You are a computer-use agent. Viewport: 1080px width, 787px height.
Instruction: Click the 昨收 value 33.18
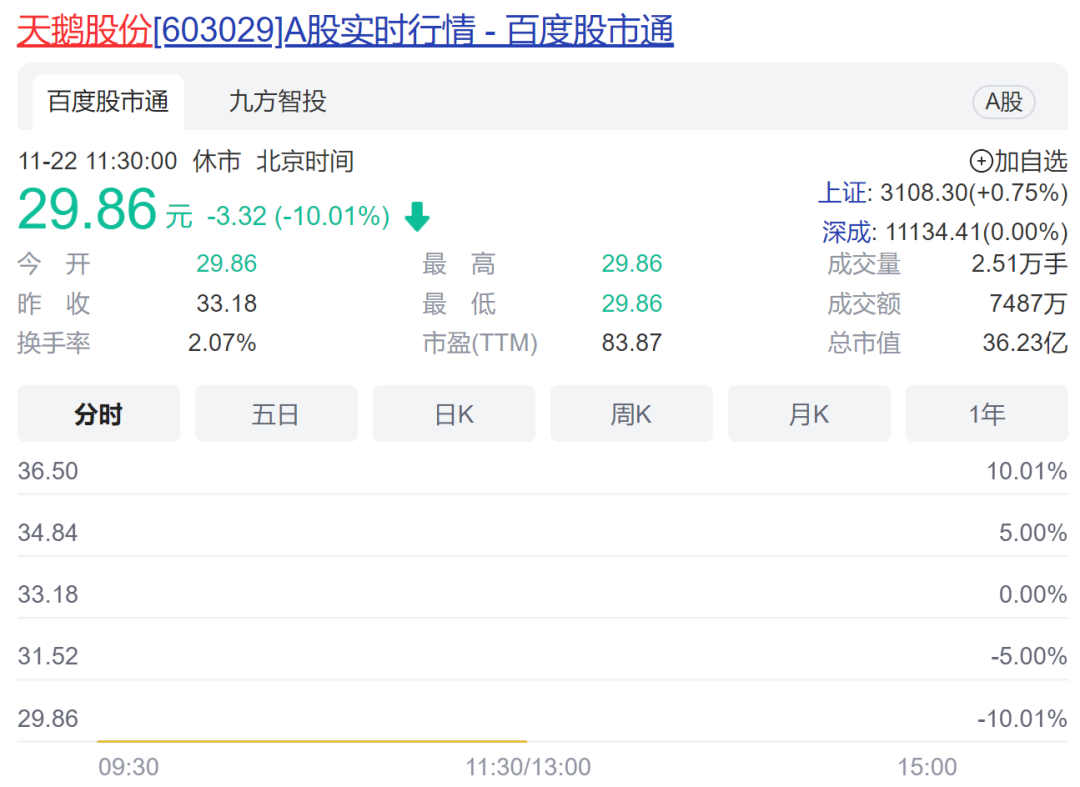[227, 304]
